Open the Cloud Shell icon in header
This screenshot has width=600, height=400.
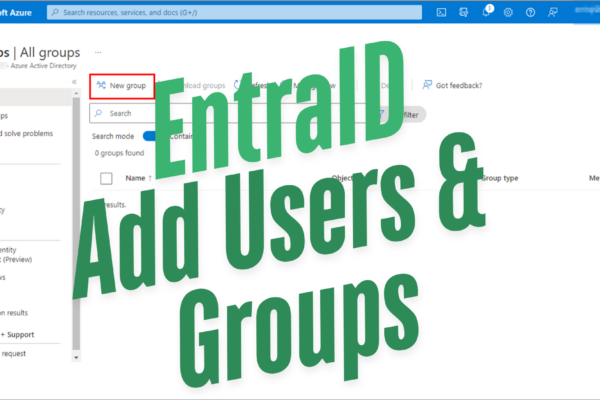point(441,13)
